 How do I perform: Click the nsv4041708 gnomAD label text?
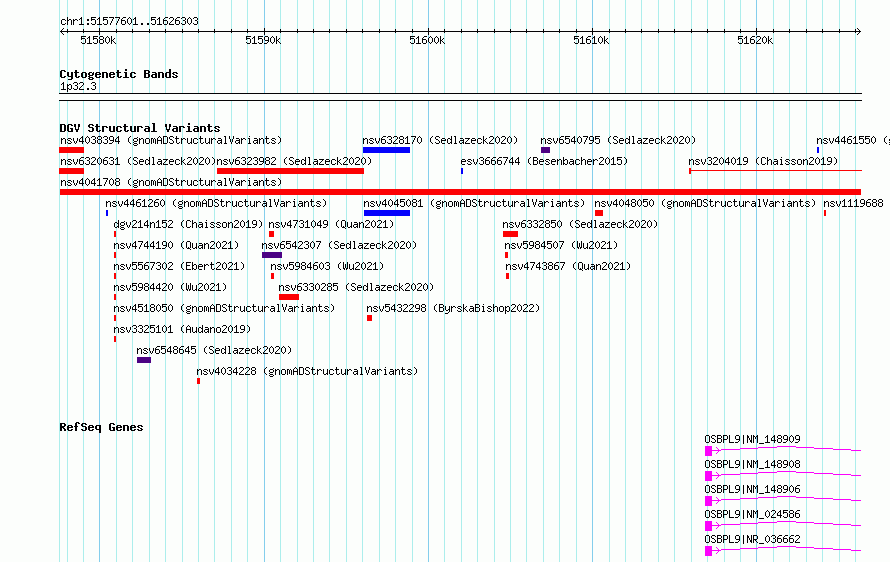tap(171, 182)
